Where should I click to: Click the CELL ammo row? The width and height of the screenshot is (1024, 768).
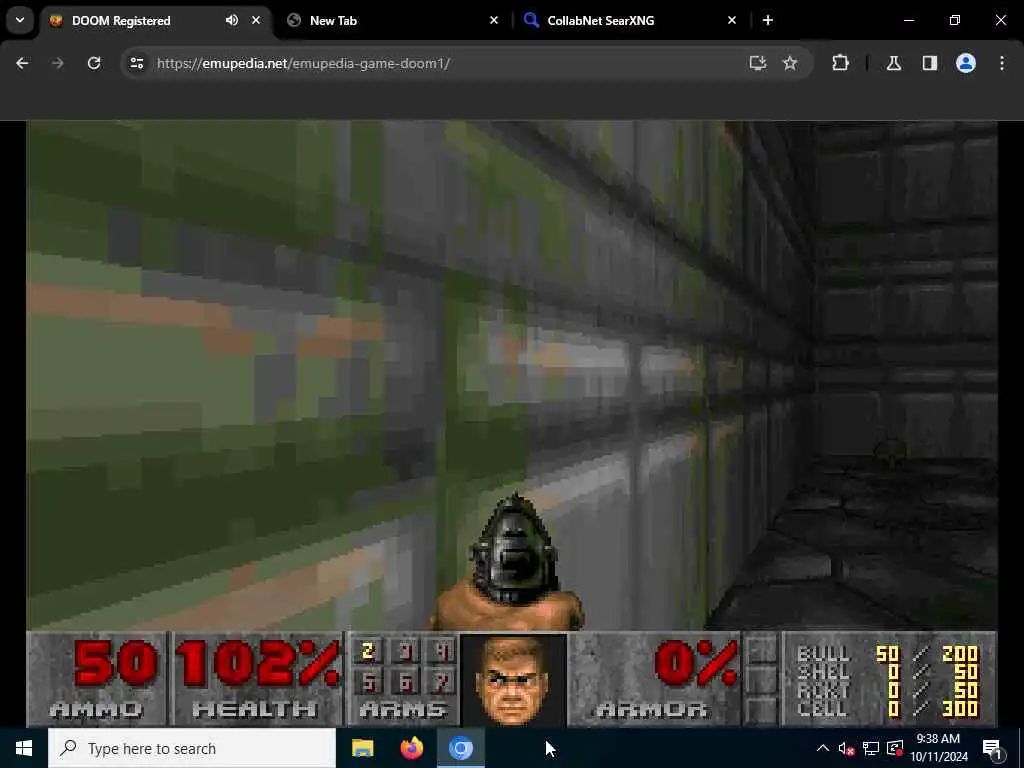click(888, 708)
